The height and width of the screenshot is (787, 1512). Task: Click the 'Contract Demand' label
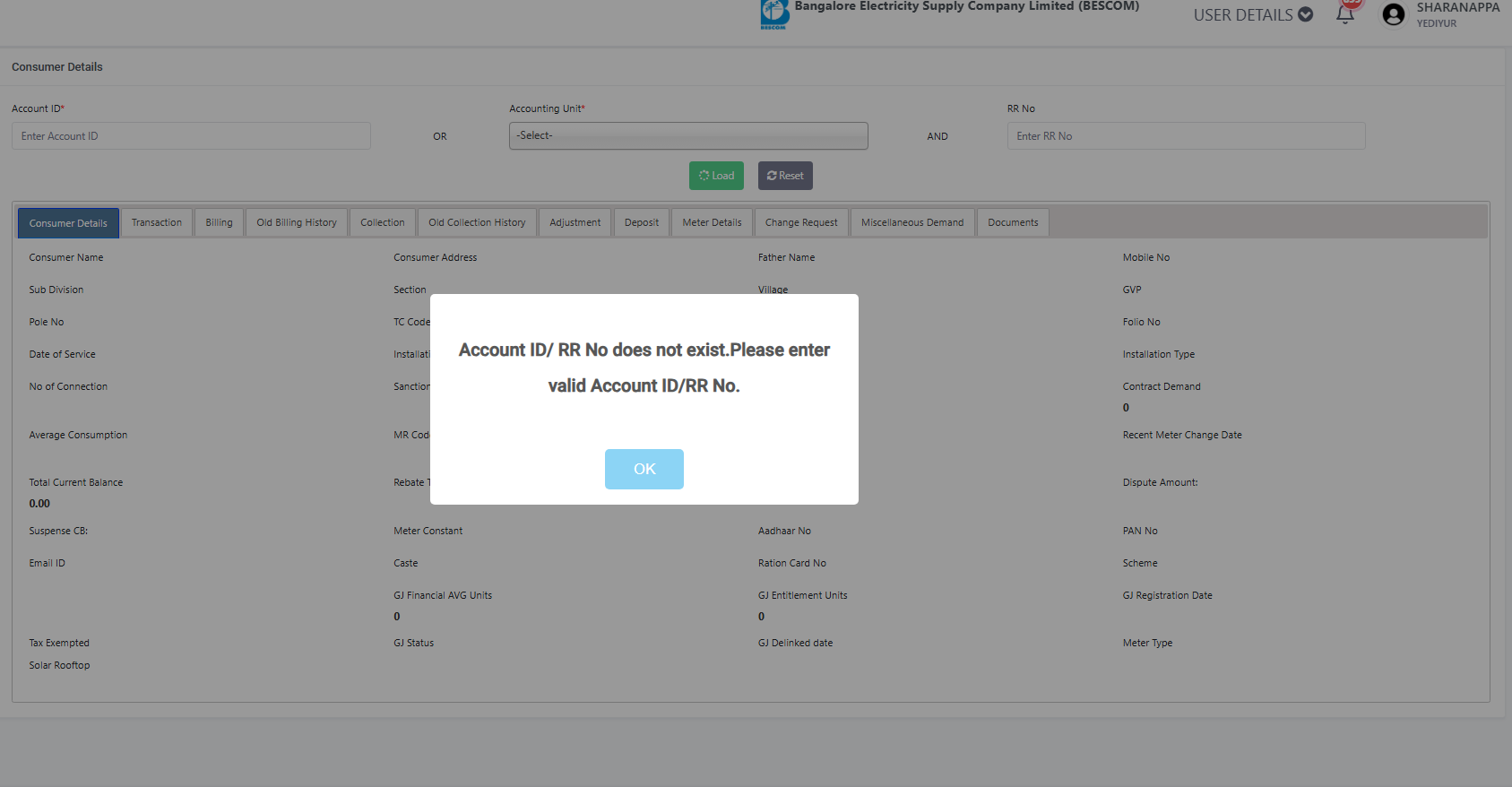tap(1162, 386)
